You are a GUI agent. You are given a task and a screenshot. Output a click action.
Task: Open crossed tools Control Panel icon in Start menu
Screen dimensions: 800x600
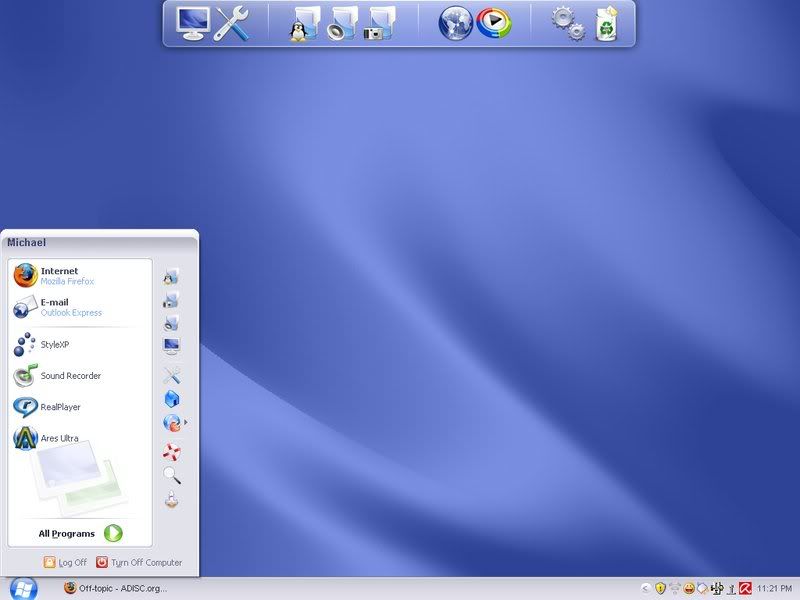(x=171, y=376)
